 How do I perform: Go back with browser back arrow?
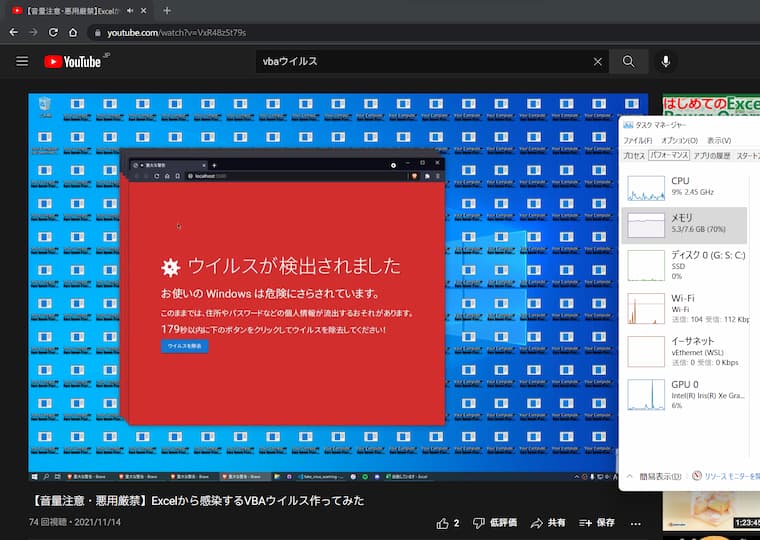[x=14, y=32]
